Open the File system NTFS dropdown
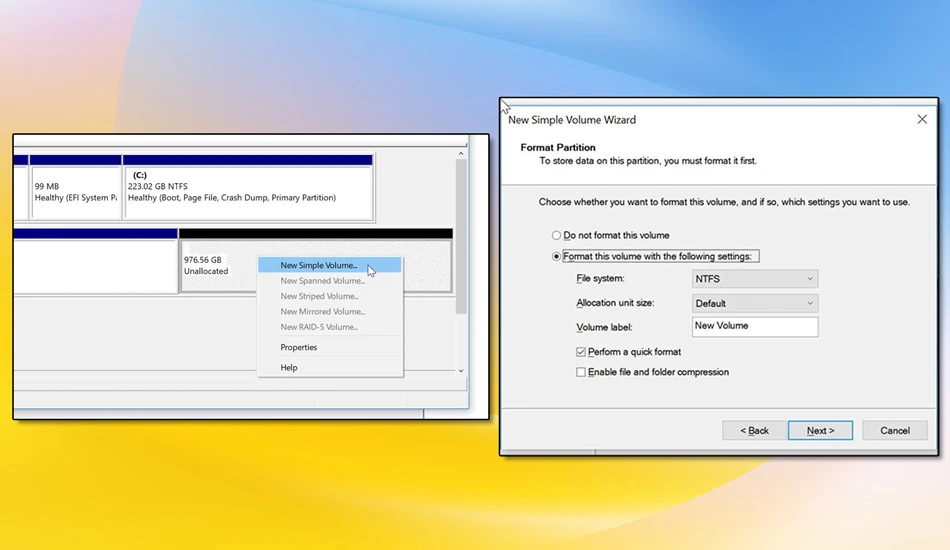The image size is (950, 550). pyautogui.click(x=755, y=279)
